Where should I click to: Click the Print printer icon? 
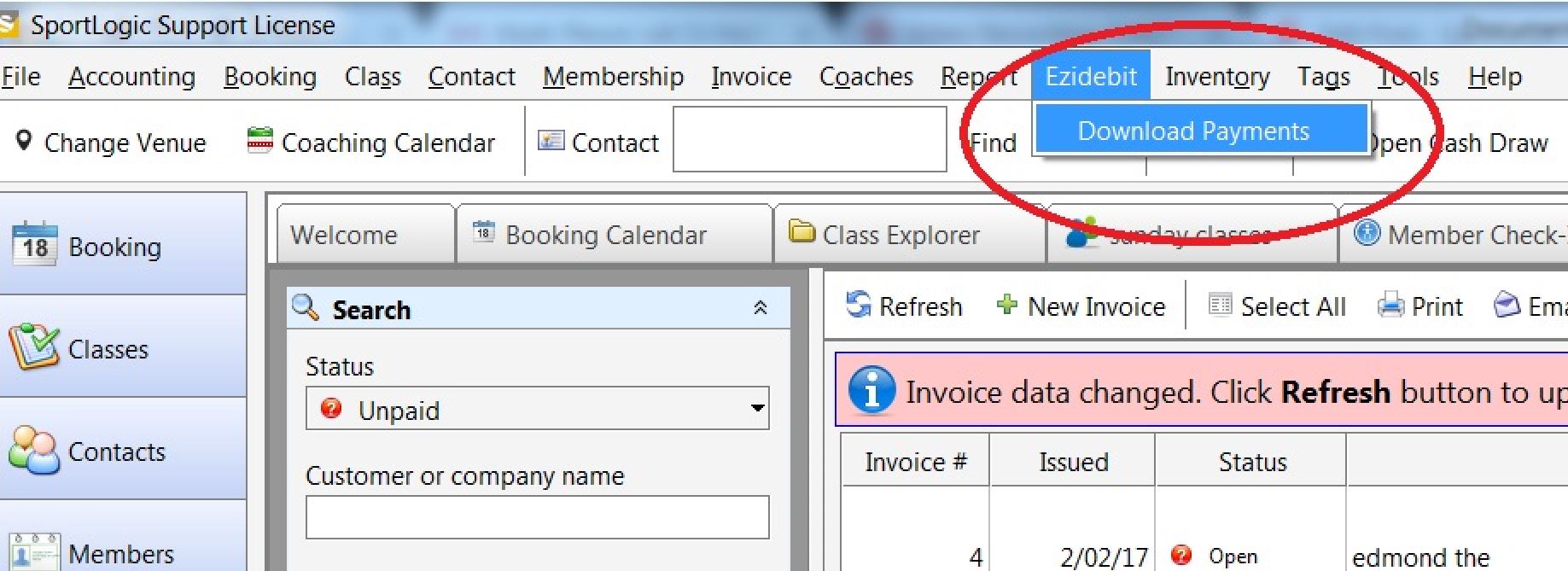(1390, 305)
